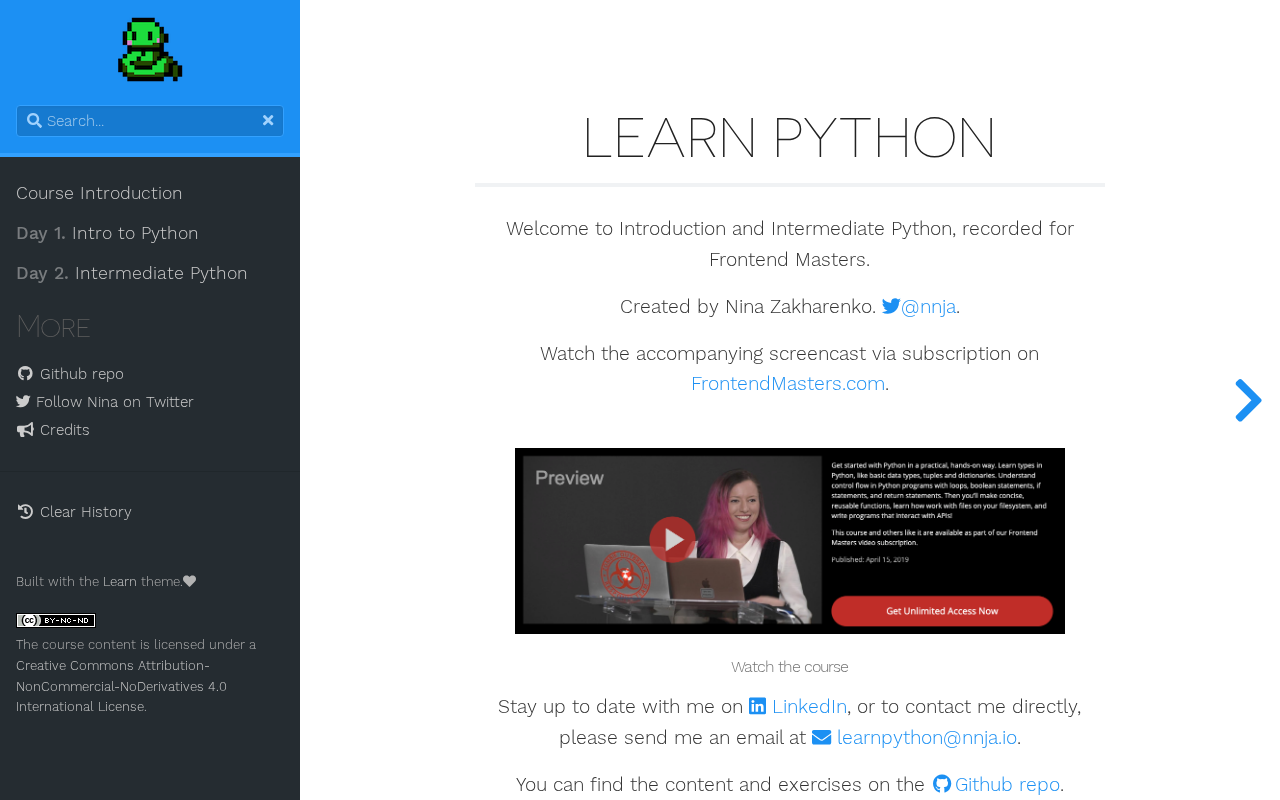Click the green pixel snake logo
The image size is (1280, 800).
click(x=150, y=50)
